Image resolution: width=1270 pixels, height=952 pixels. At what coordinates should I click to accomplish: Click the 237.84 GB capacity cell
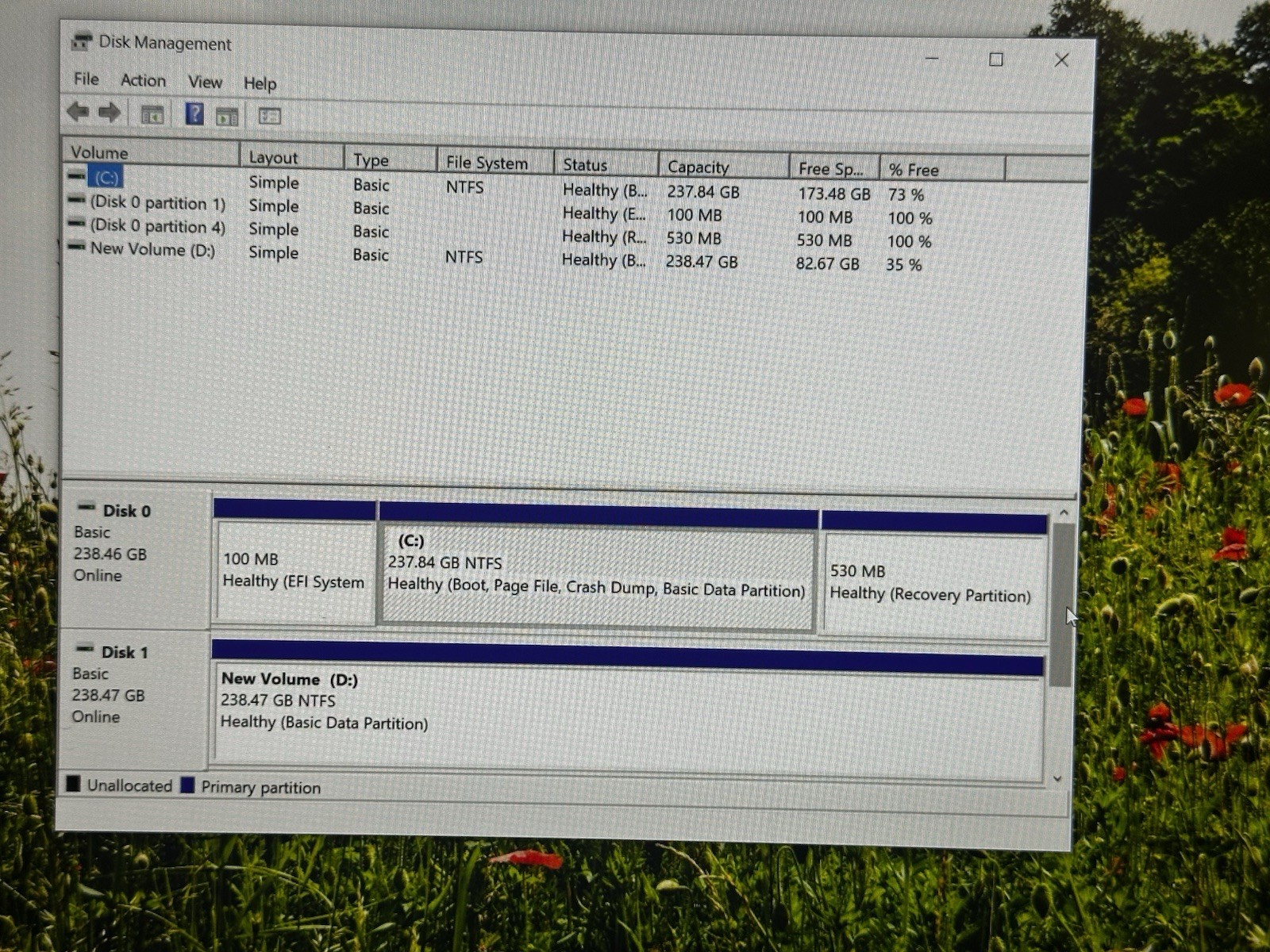pyautogui.click(x=703, y=192)
